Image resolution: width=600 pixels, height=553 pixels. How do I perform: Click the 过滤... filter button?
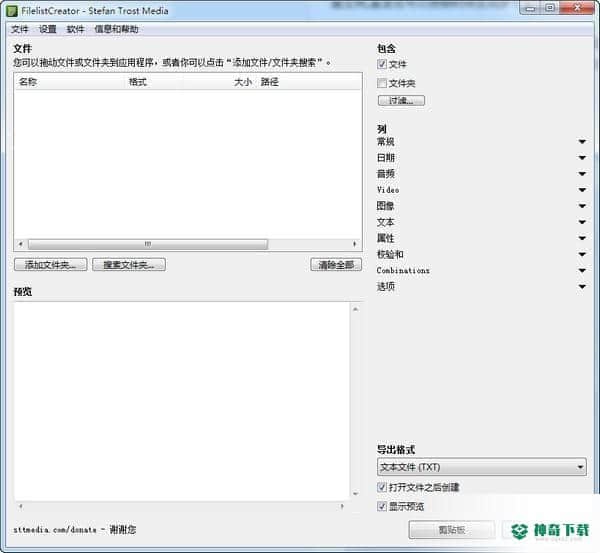coord(401,100)
